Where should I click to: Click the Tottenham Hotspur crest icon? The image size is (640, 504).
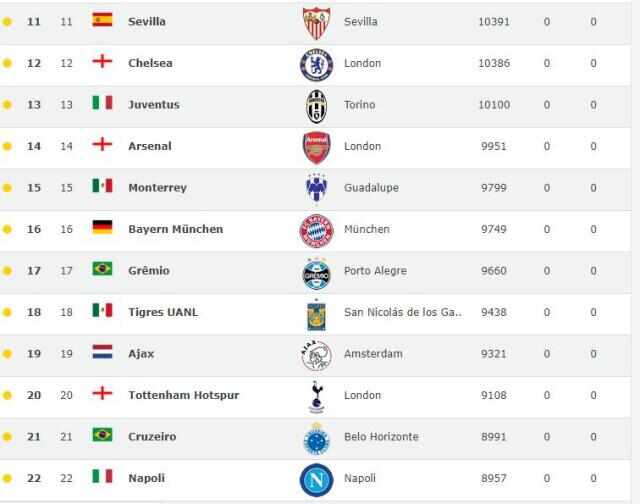tap(316, 396)
